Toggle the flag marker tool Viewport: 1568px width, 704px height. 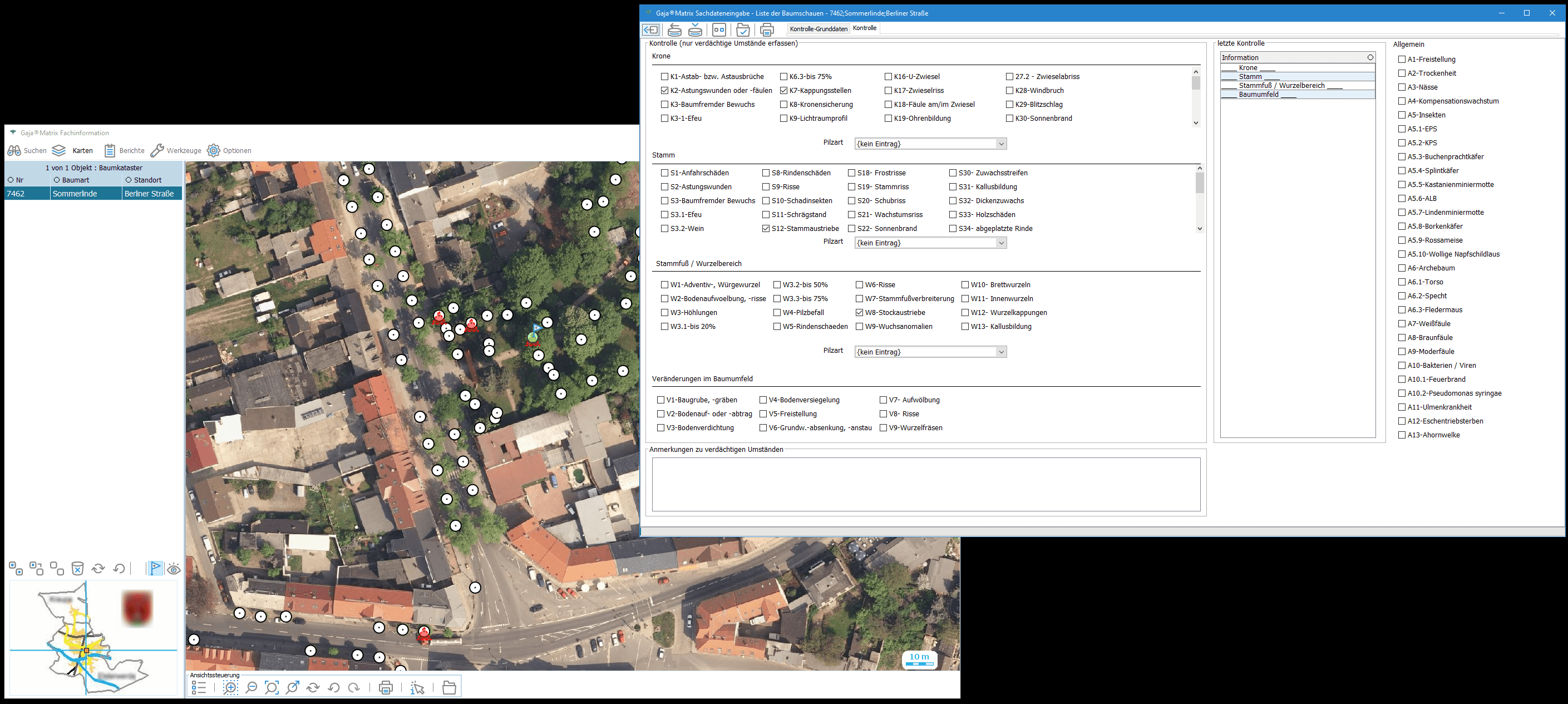[155, 568]
